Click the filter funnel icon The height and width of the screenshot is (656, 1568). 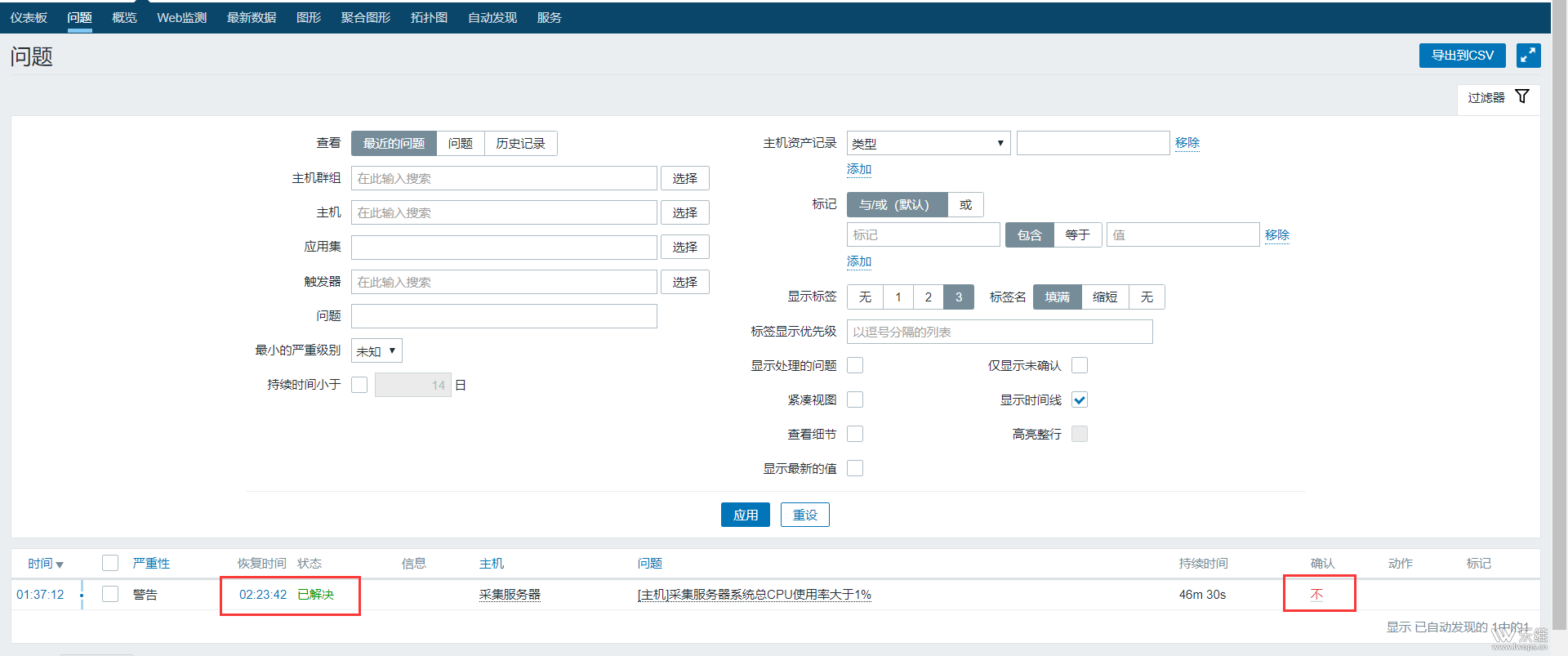(x=1522, y=96)
